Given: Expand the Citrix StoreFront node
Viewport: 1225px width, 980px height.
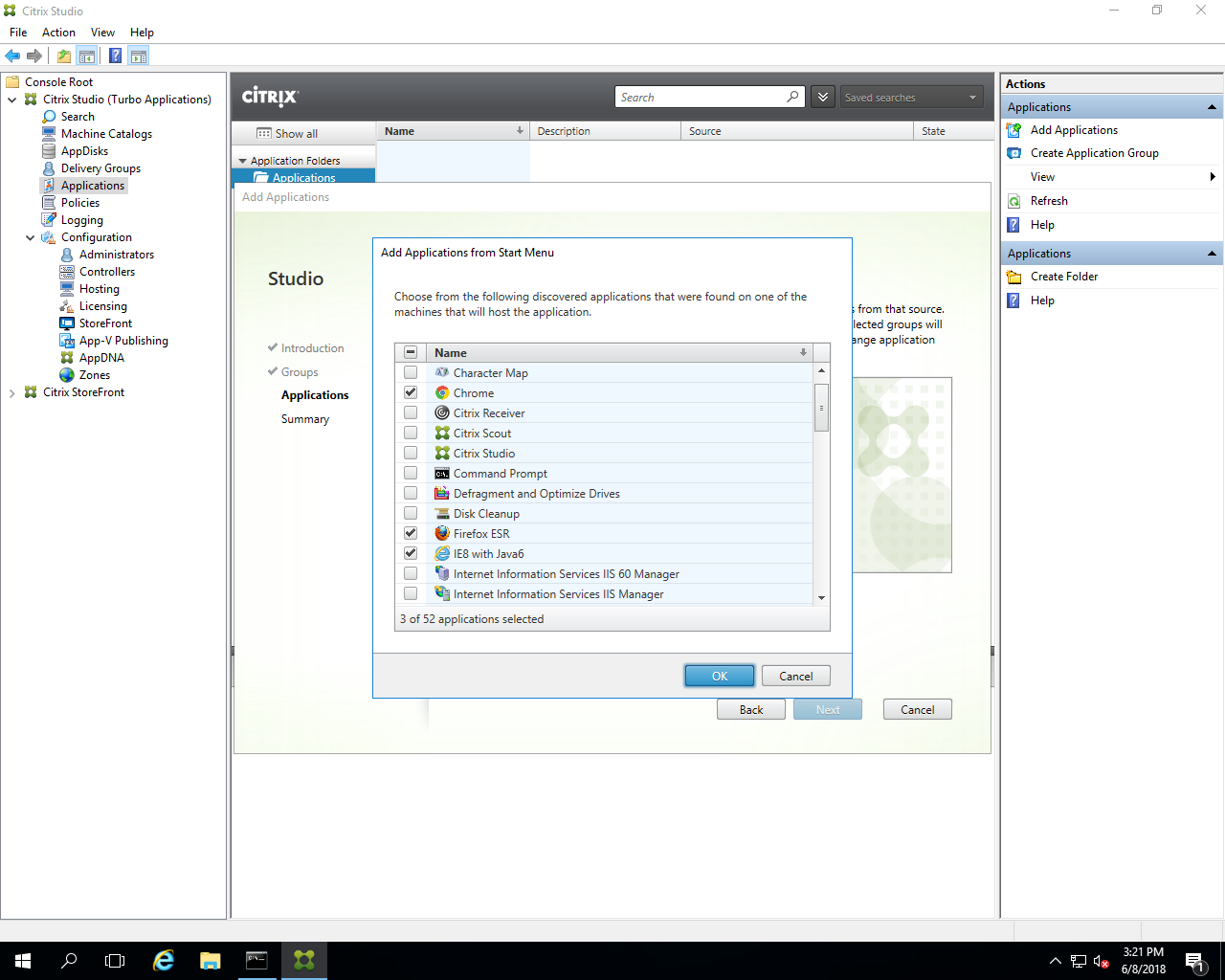Looking at the screenshot, I should pyautogui.click(x=11, y=391).
